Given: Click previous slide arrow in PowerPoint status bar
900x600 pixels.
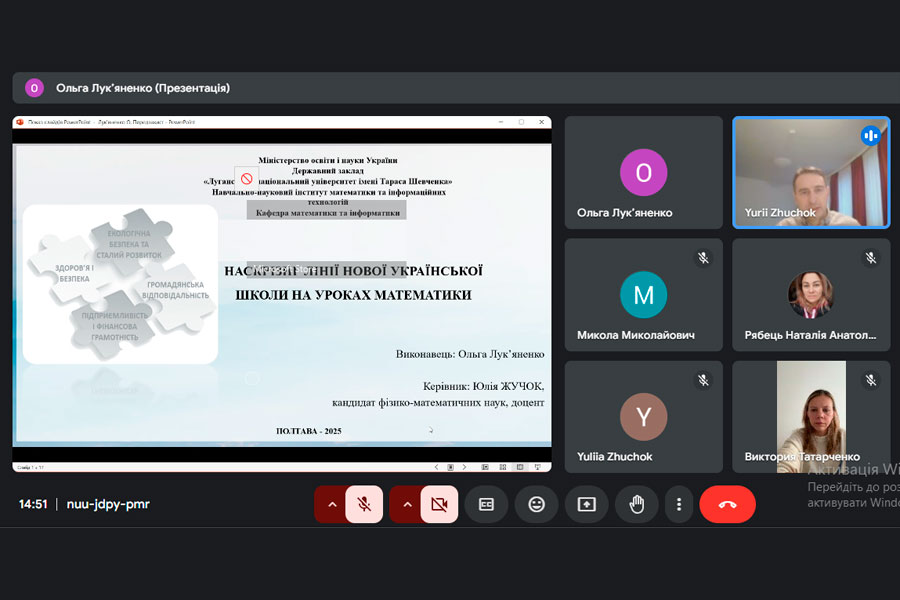Looking at the screenshot, I should click(436, 467).
